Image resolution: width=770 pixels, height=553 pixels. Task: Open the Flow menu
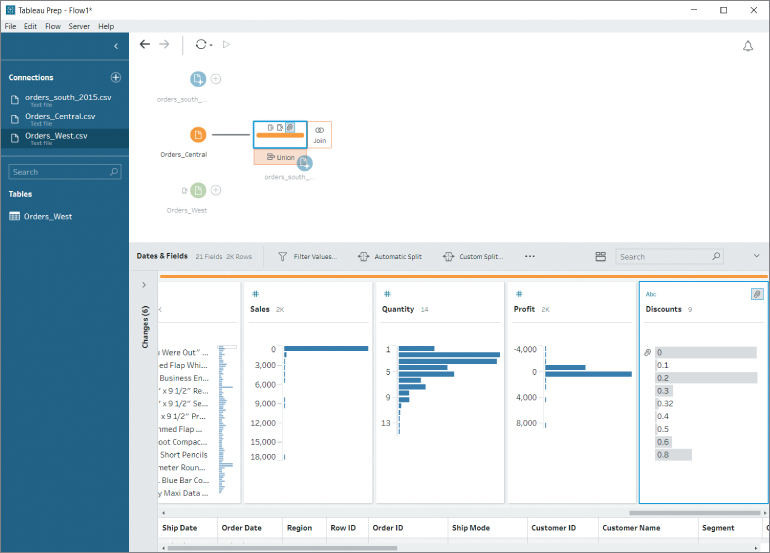pos(53,26)
